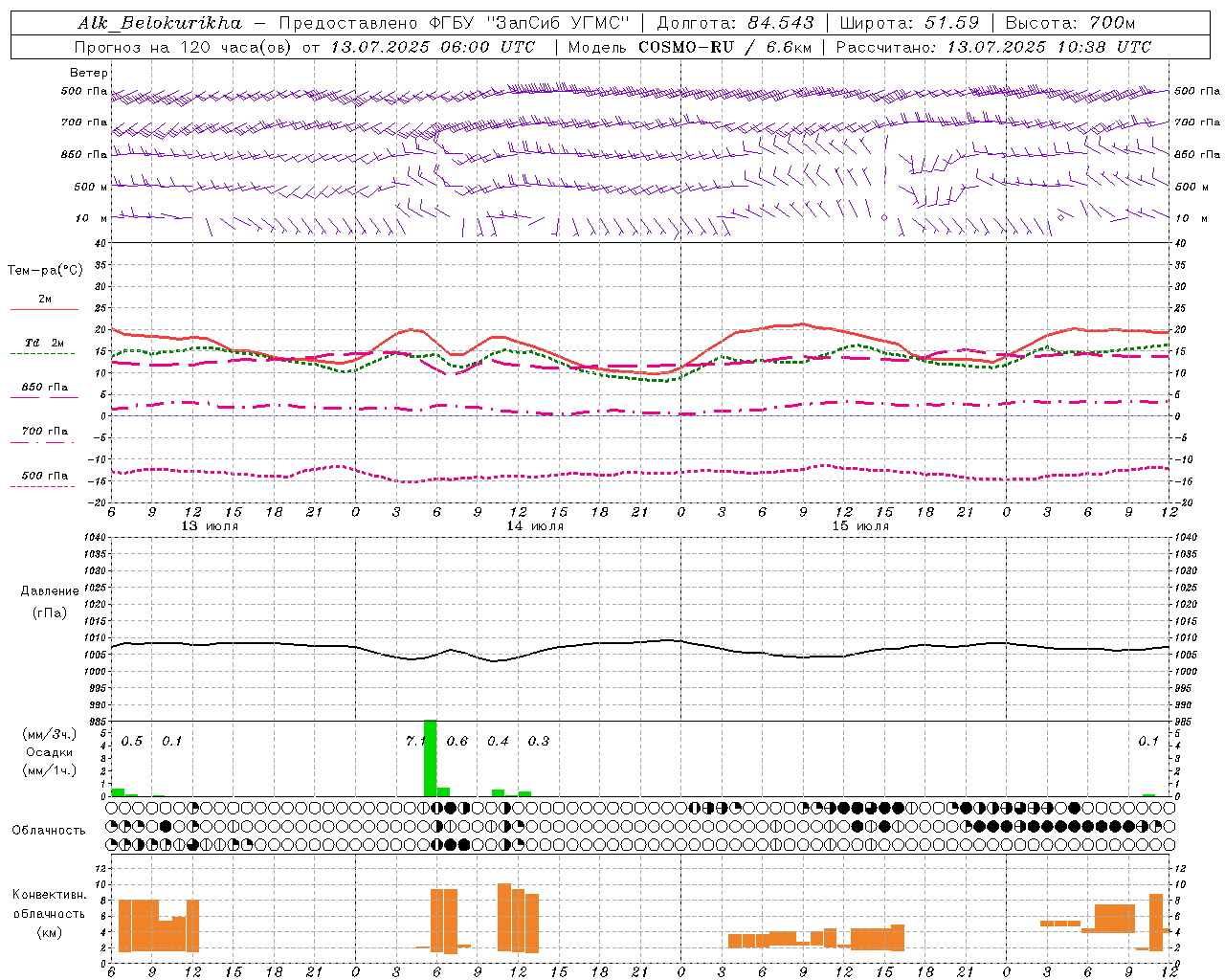Click the Осадки precipitation label
Image resolution: width=1225 pixels, height=980 pixels.
click(x=50, y=752)
